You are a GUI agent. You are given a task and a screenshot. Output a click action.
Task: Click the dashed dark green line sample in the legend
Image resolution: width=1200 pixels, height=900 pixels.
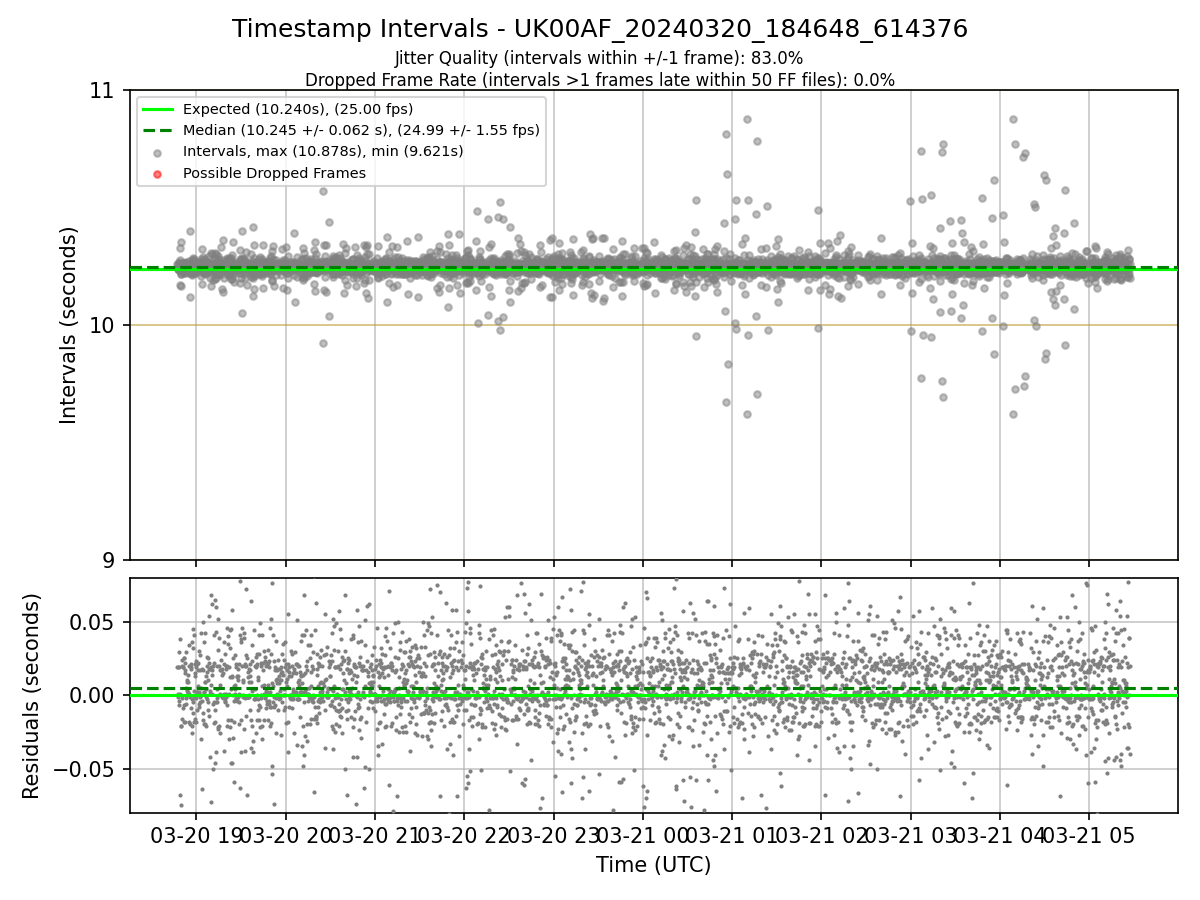click(x=160, y=130)
